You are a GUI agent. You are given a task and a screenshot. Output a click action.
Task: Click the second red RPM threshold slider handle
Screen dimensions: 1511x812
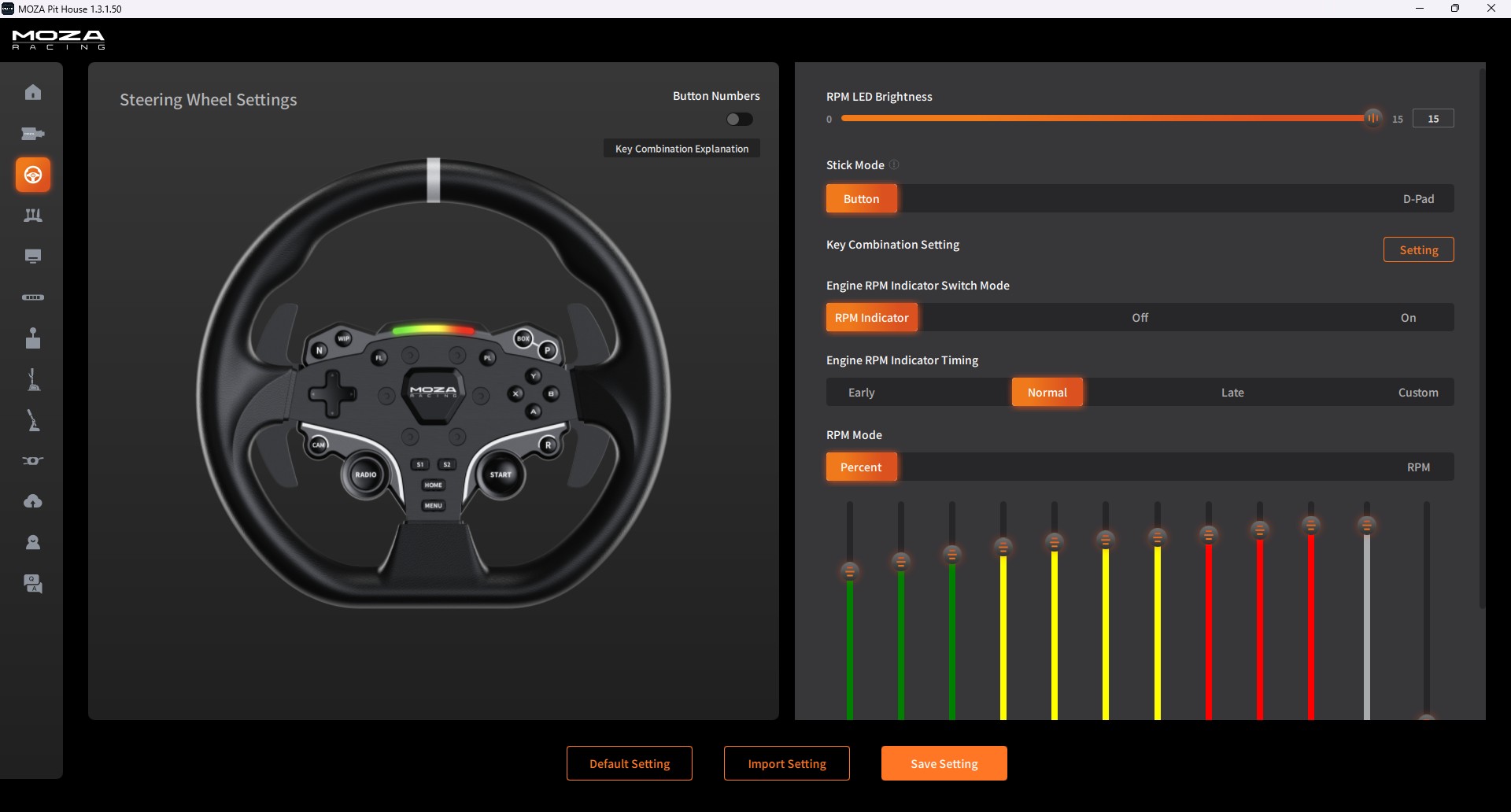tap(1260, 530)
